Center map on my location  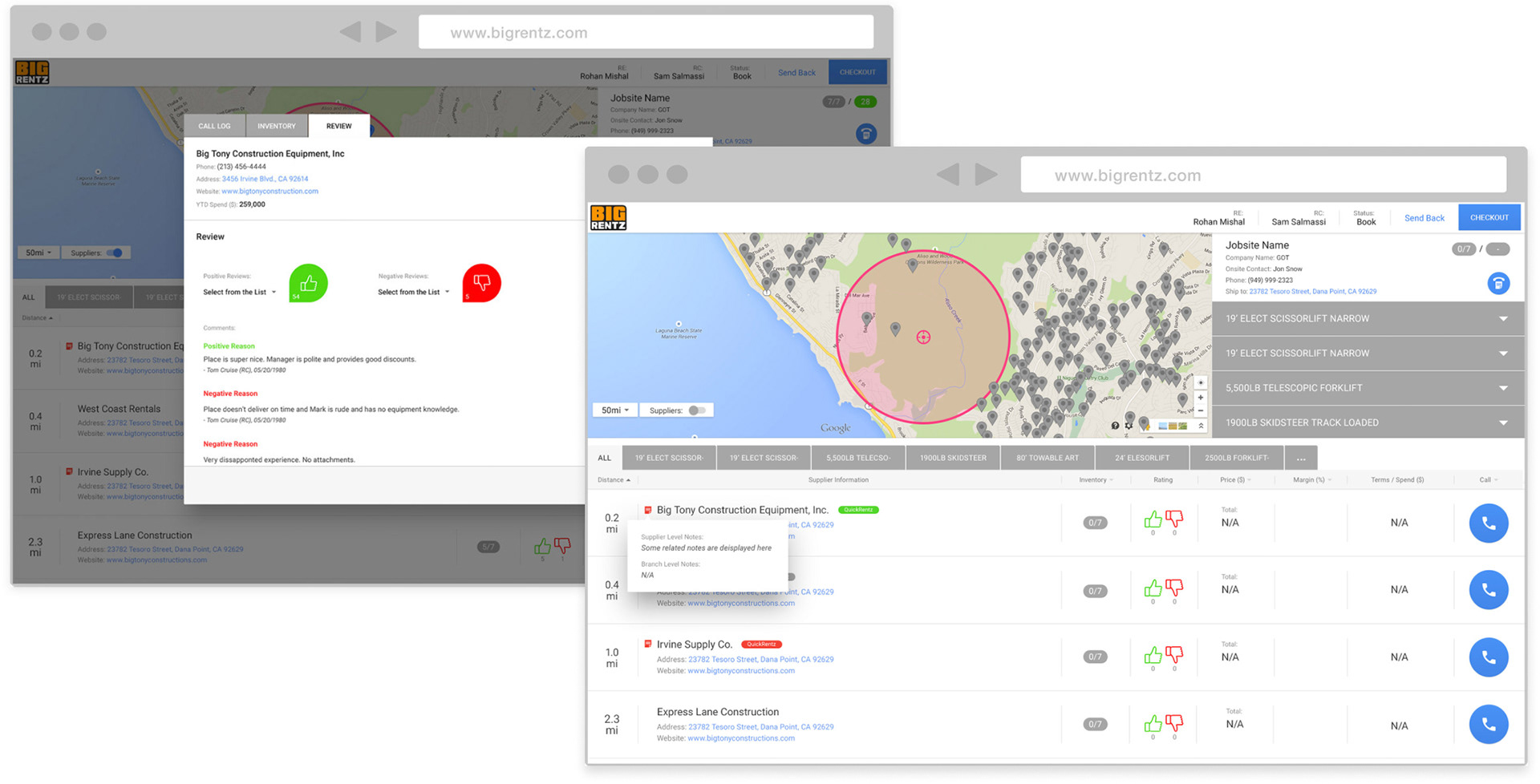[x=1201, y=382]
